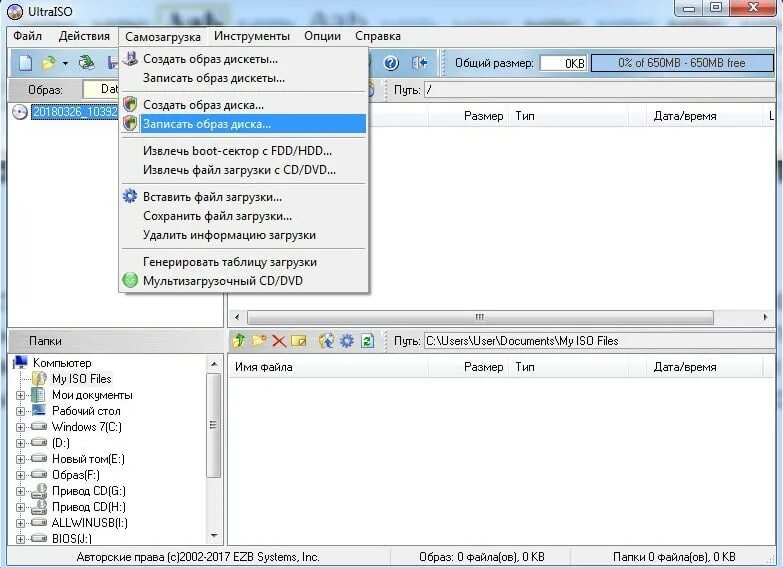Expand the ALLWINUSB(I:) node
Image resolution: width=783 pixels, height=568 pixels.
coord(20,523)
